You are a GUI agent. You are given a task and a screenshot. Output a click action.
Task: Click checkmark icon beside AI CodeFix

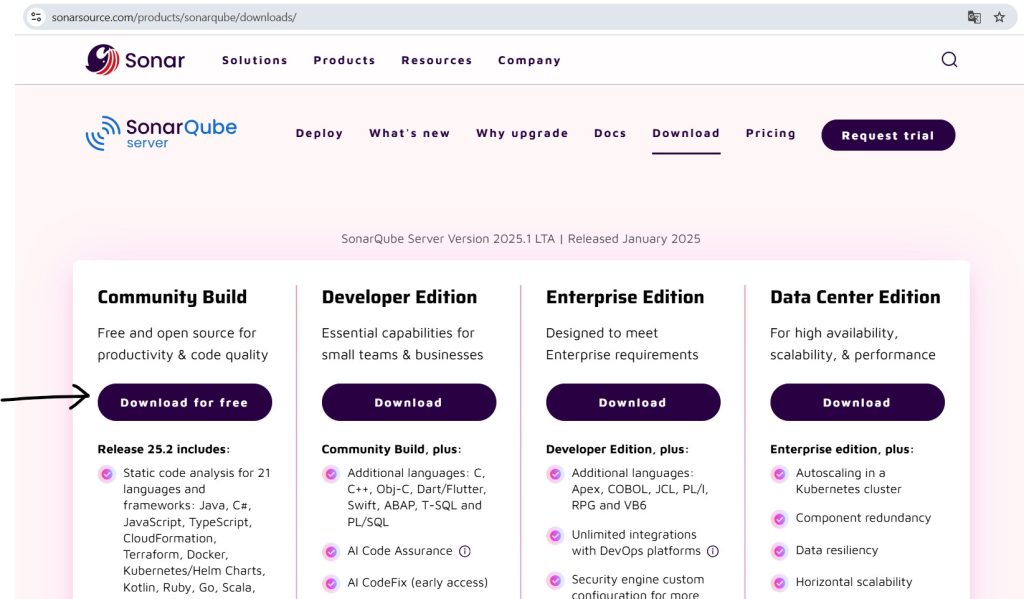tap(331, 583)
